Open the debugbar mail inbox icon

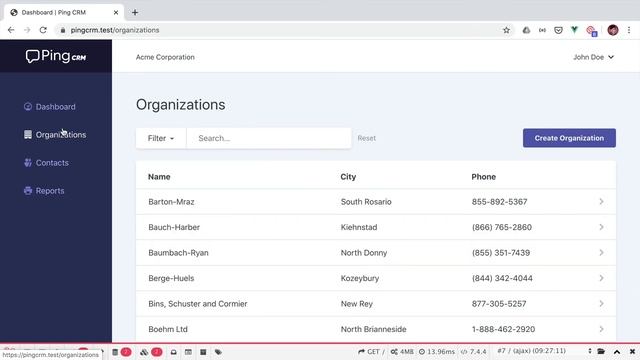pyautogui.click(x=173, y=352)
